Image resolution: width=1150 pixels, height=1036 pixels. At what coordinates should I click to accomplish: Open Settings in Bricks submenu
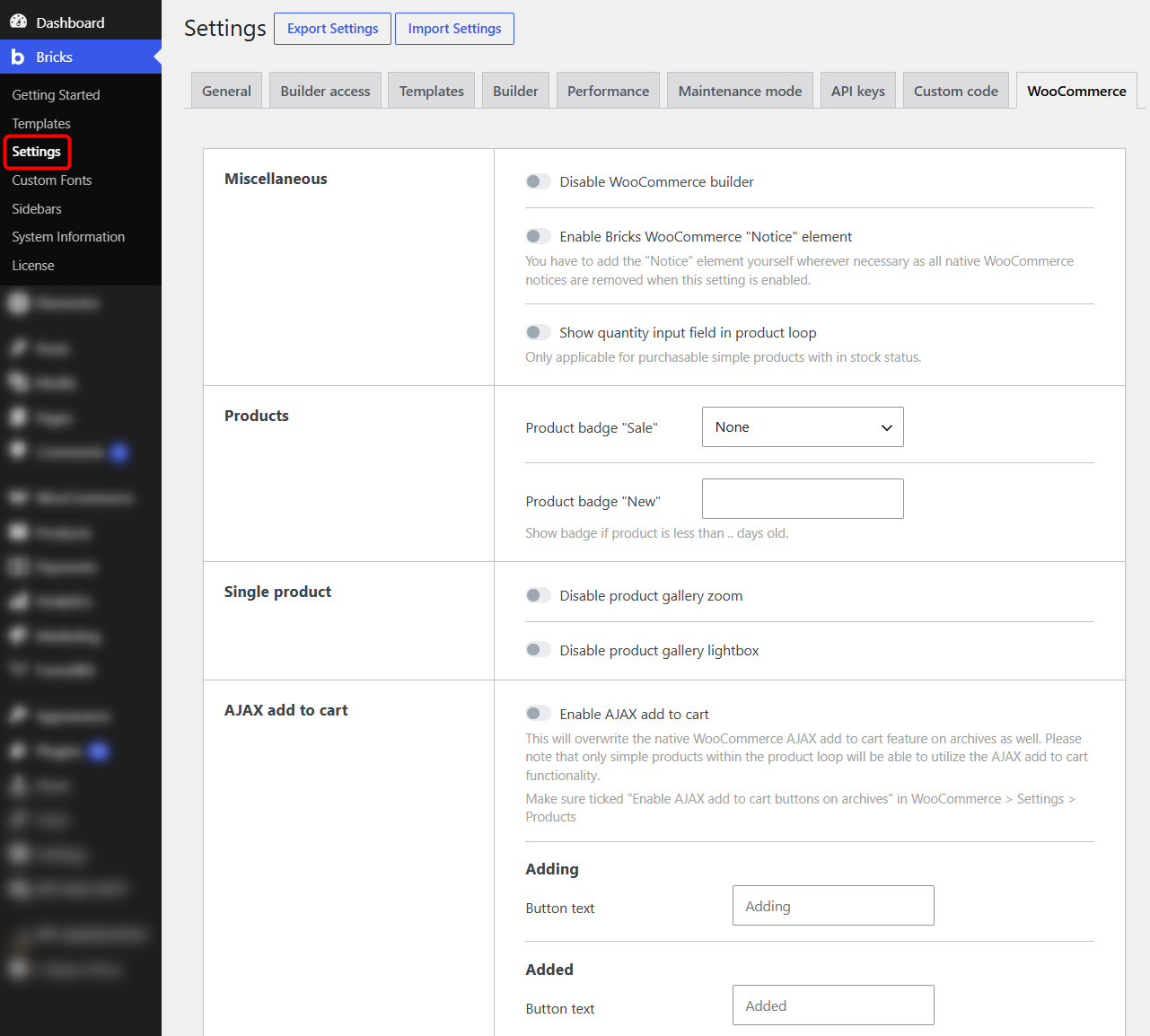(37, 152)
